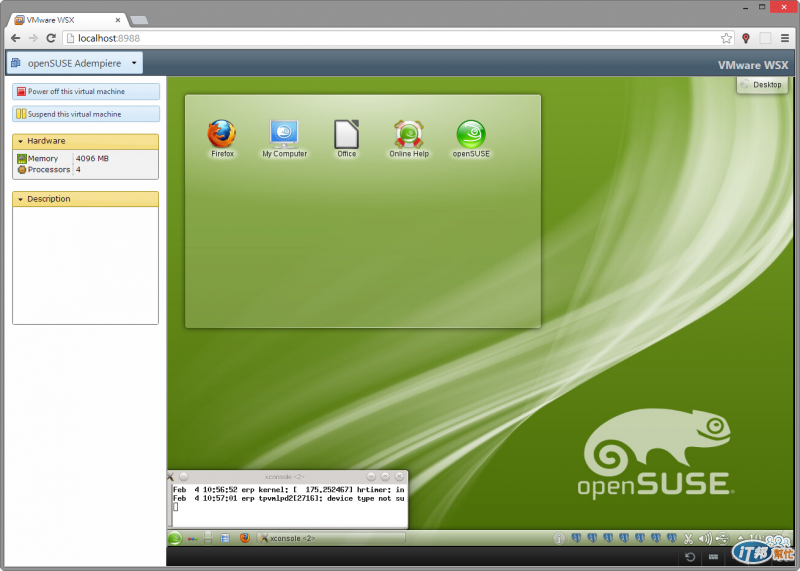
Task: Open the KDE application launcher in the taskbar
Action: pyautogui.click(x=175, y=538)
